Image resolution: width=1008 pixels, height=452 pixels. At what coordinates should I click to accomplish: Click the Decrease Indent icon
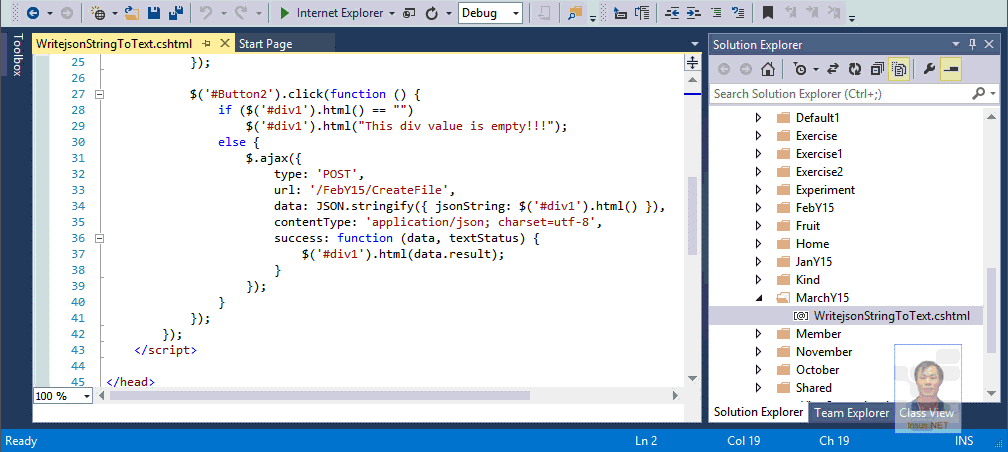pyautogui.click(x=672, y=13)
